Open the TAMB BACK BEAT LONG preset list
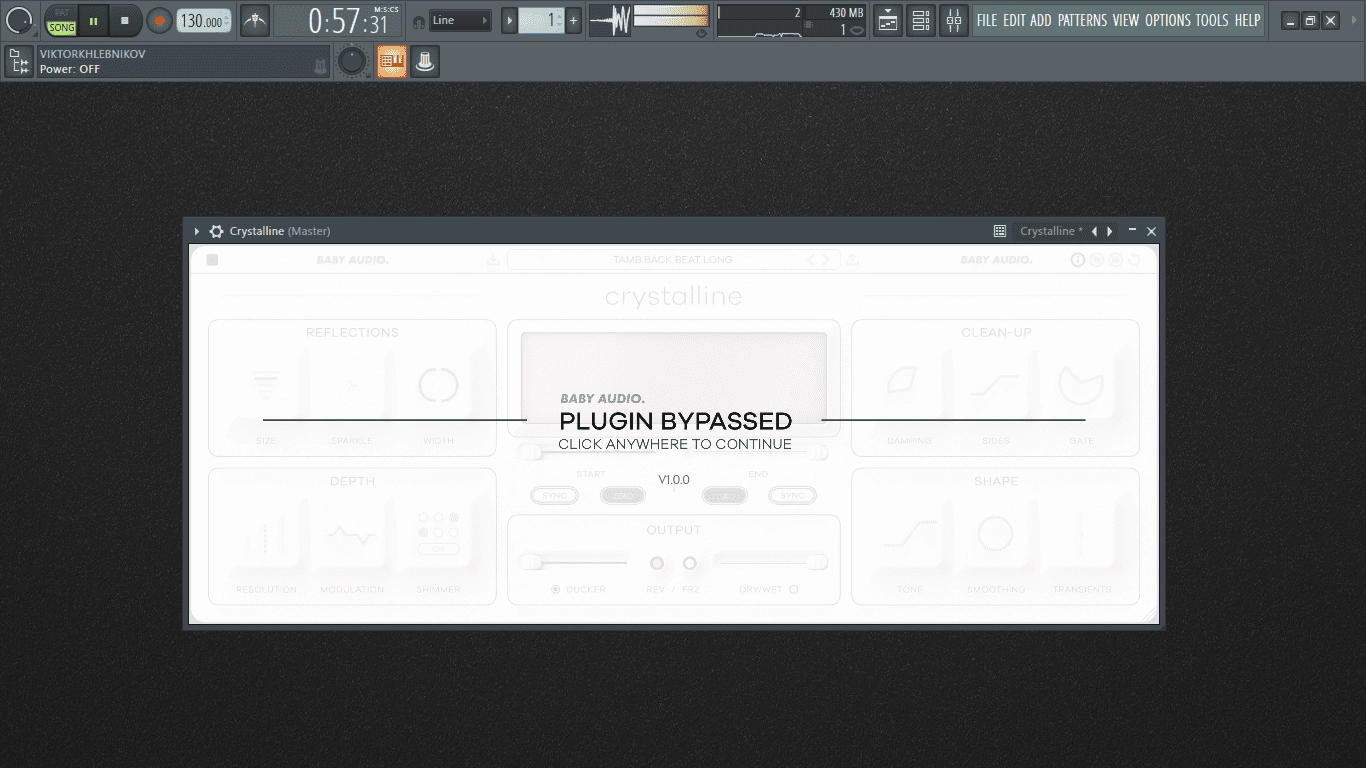This screenshot has height=768, width=1366. coord(672,260)
